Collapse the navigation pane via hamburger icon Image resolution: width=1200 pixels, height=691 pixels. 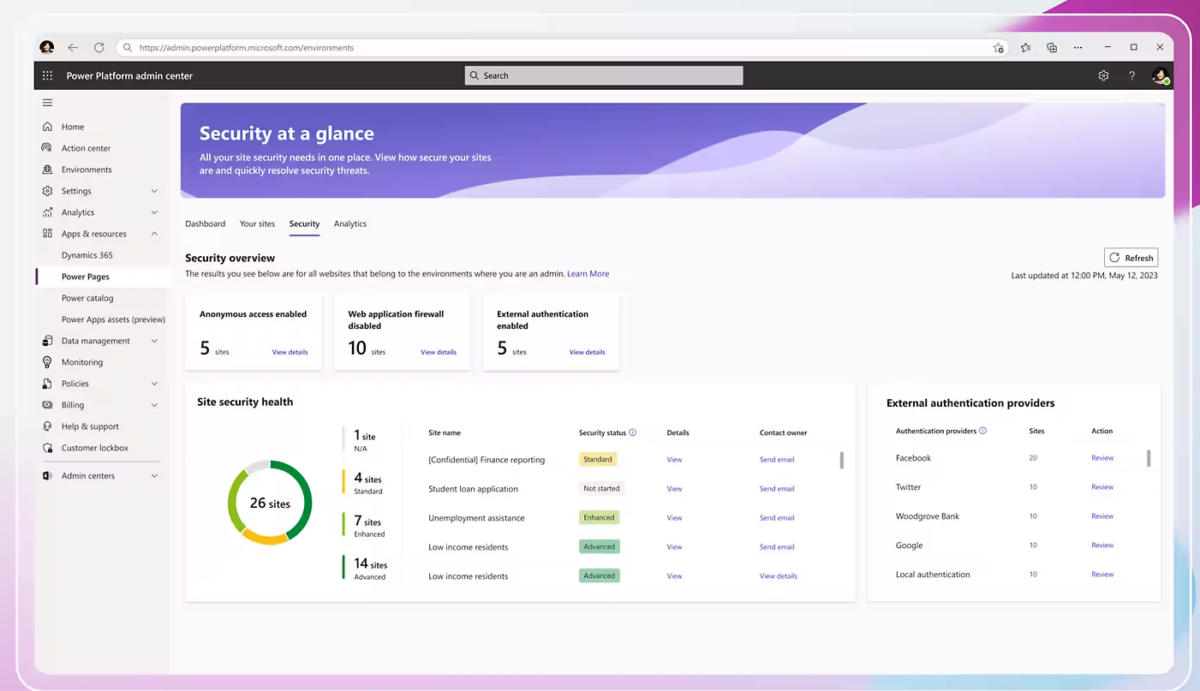click(x=46, y=102)
